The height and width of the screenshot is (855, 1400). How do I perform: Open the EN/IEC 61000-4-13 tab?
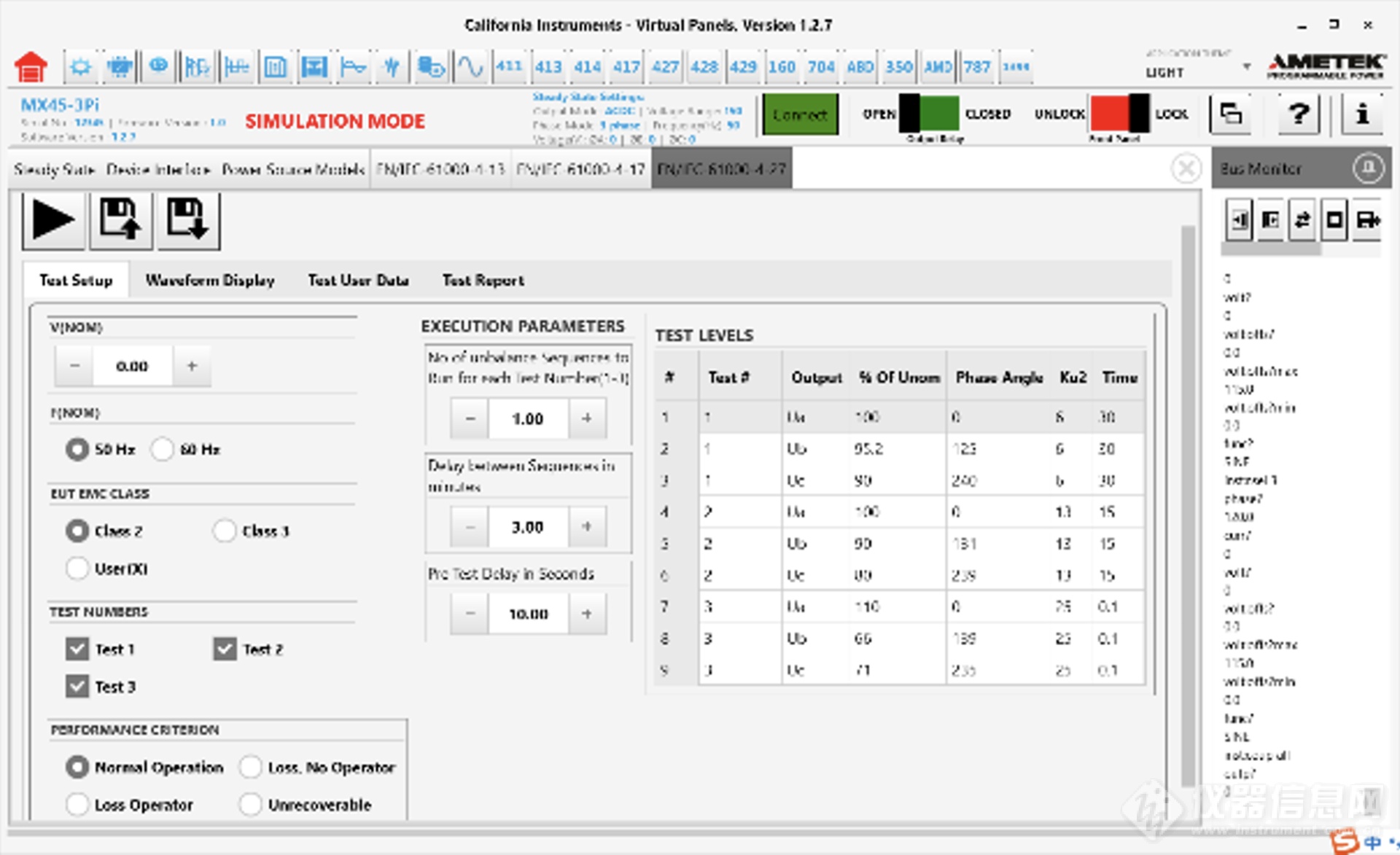(440, 169)
